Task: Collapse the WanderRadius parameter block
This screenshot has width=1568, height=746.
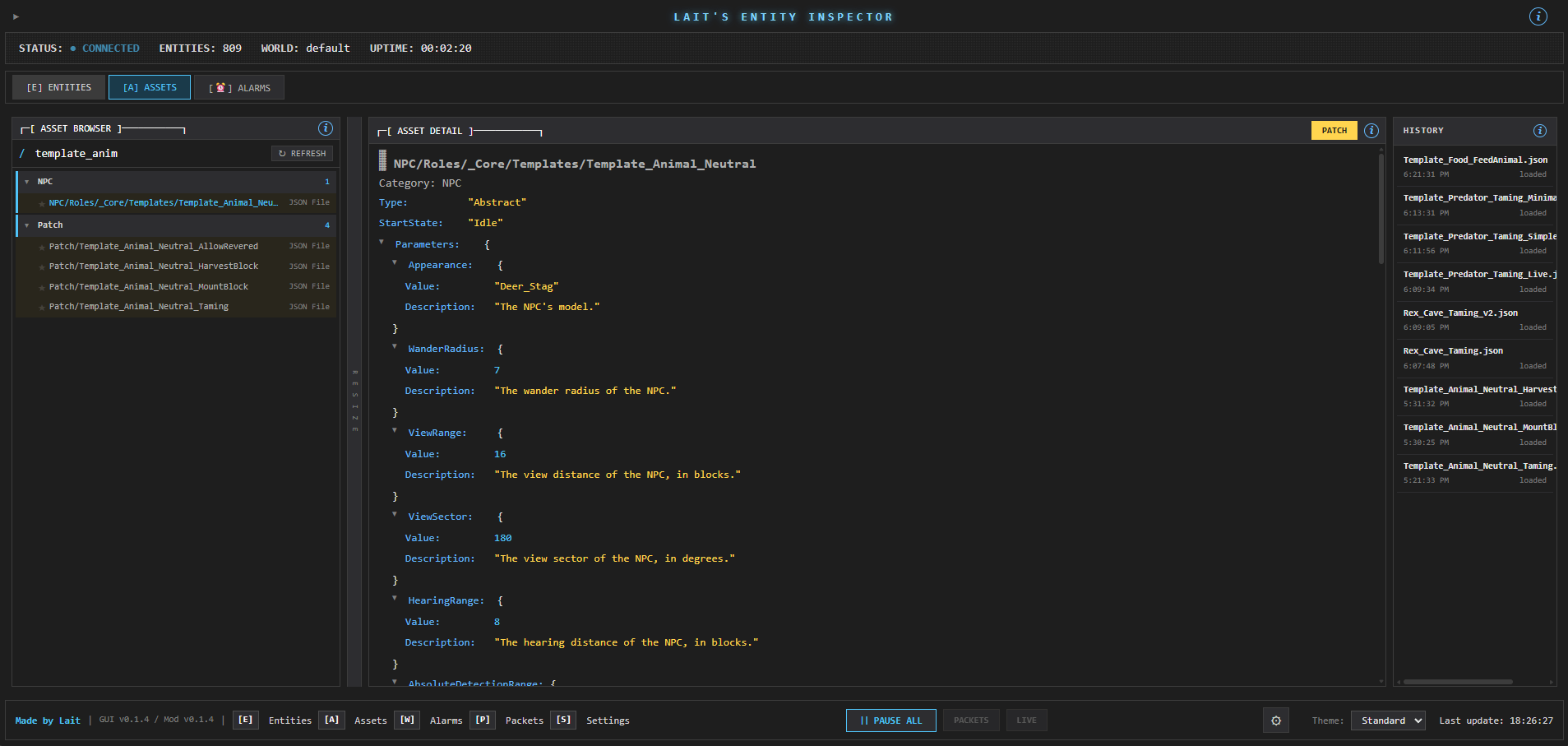Action: pos(395,347)
